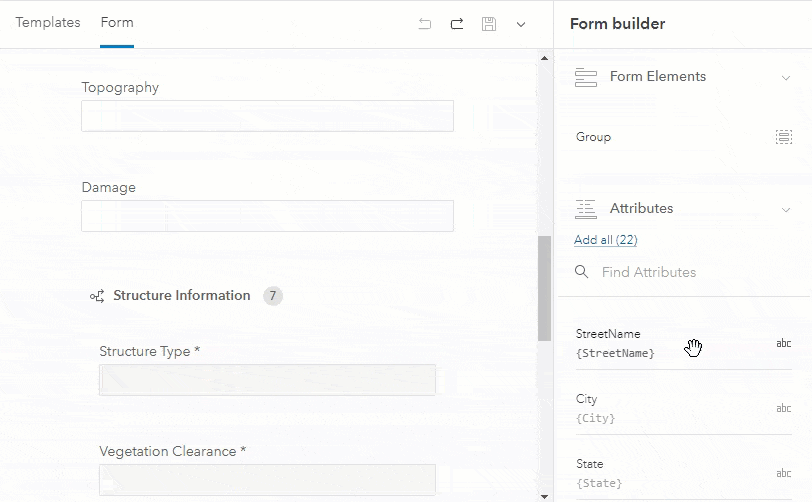
Task: Click the redo arrow icon
Action: pos(457,24)
